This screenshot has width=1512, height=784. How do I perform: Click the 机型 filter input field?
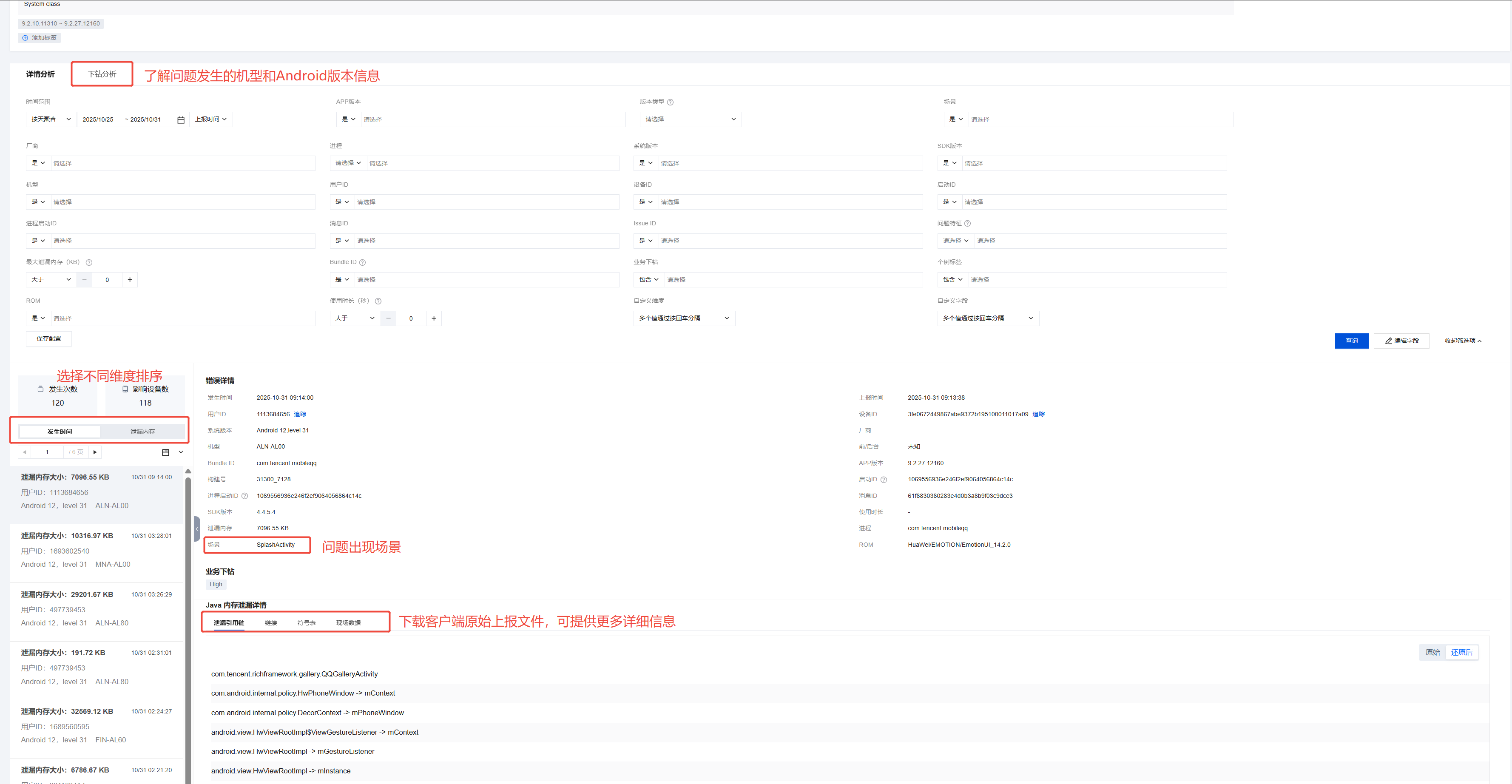(x=182, y=202)
